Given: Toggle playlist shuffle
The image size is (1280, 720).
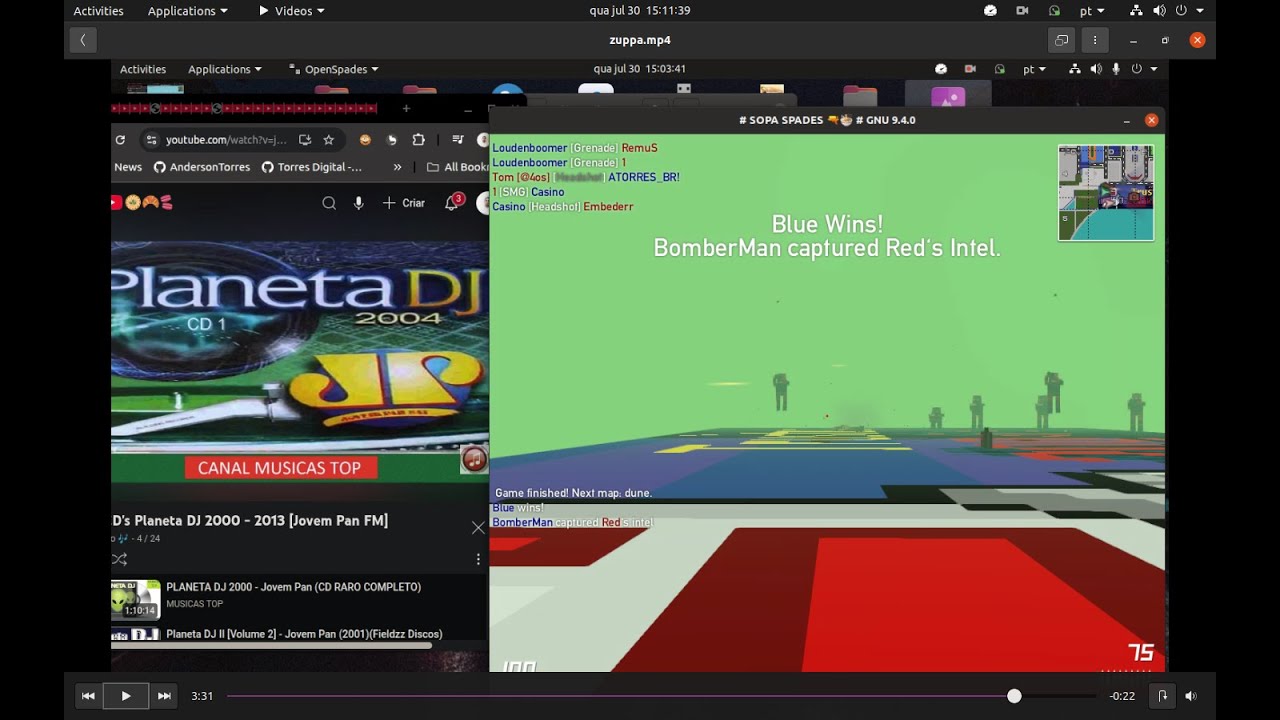Looking at the screenshot, I should 120,559.
